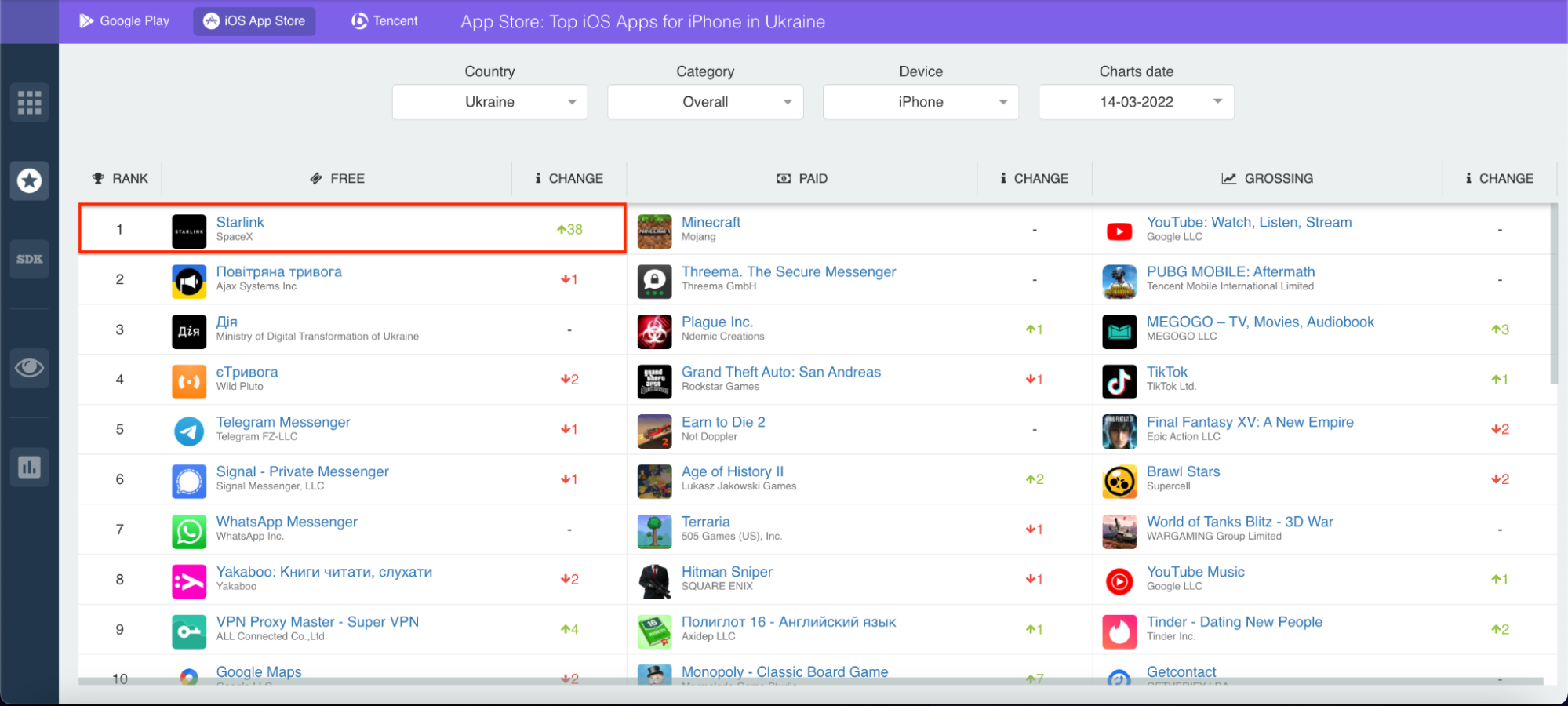Click the Terraria app icon
Screen dimensions: 1568x706
(655, 531)
